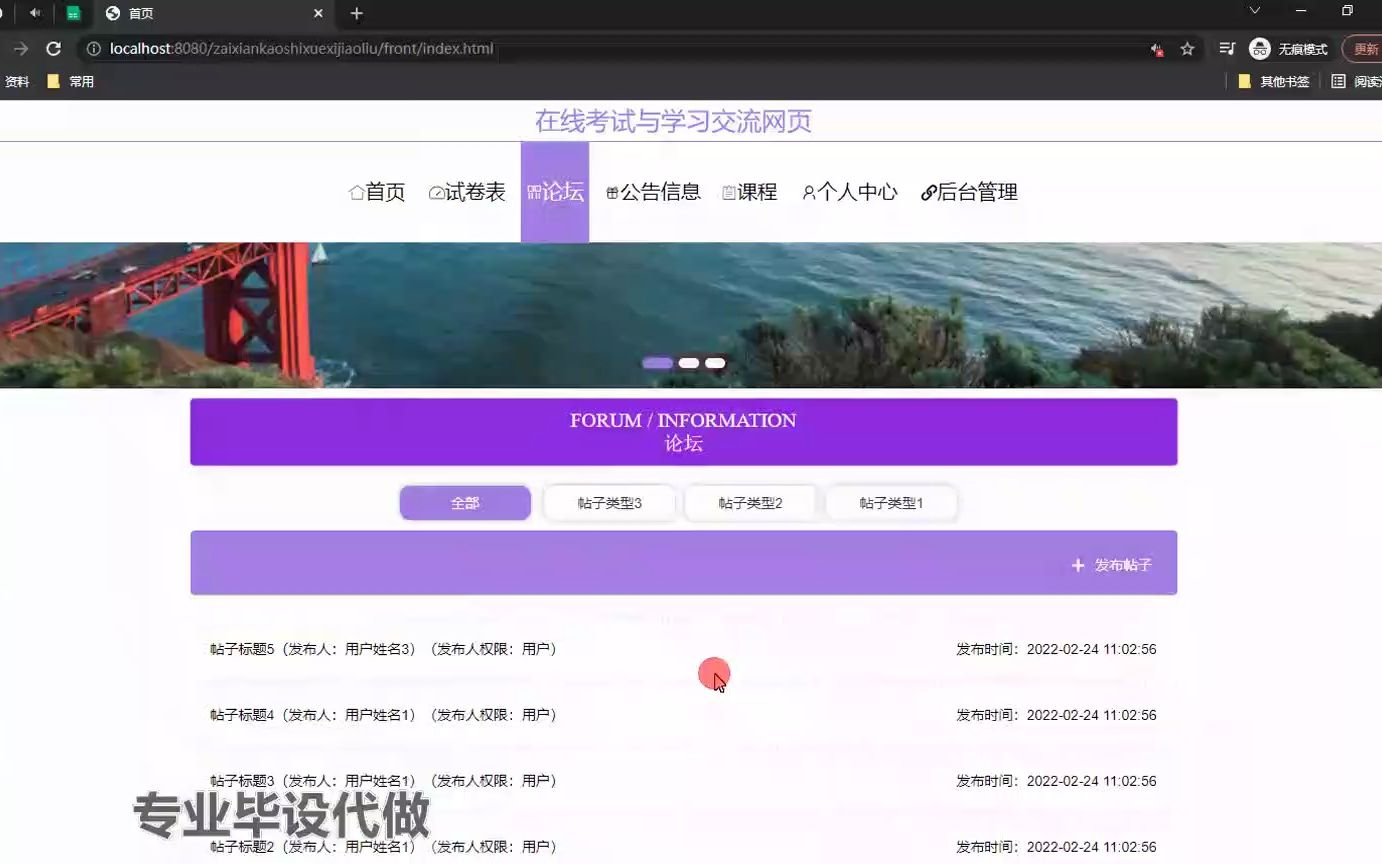1382x864 pixels.
Task: Click the chain-link icon next to 后台管理
Action: tap(927, 191)
